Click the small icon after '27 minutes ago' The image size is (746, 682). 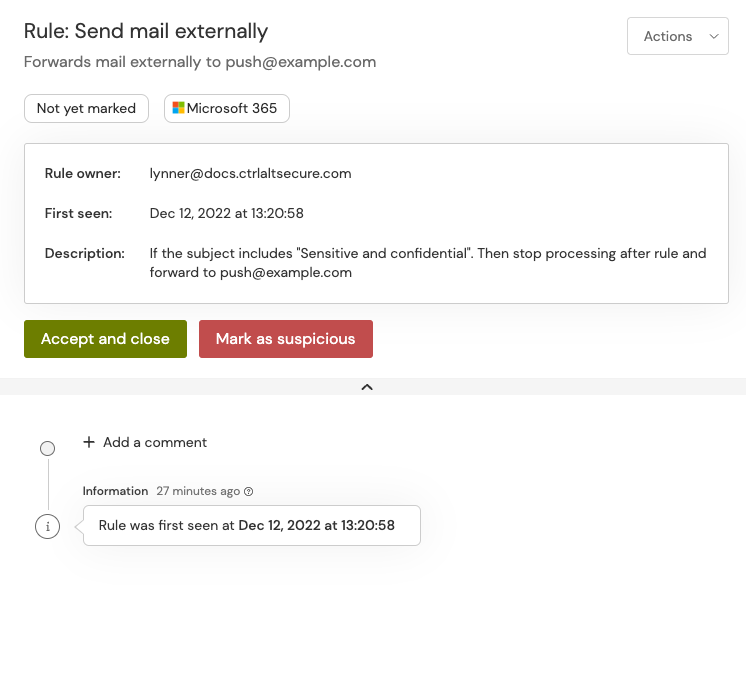pos(249,491)
